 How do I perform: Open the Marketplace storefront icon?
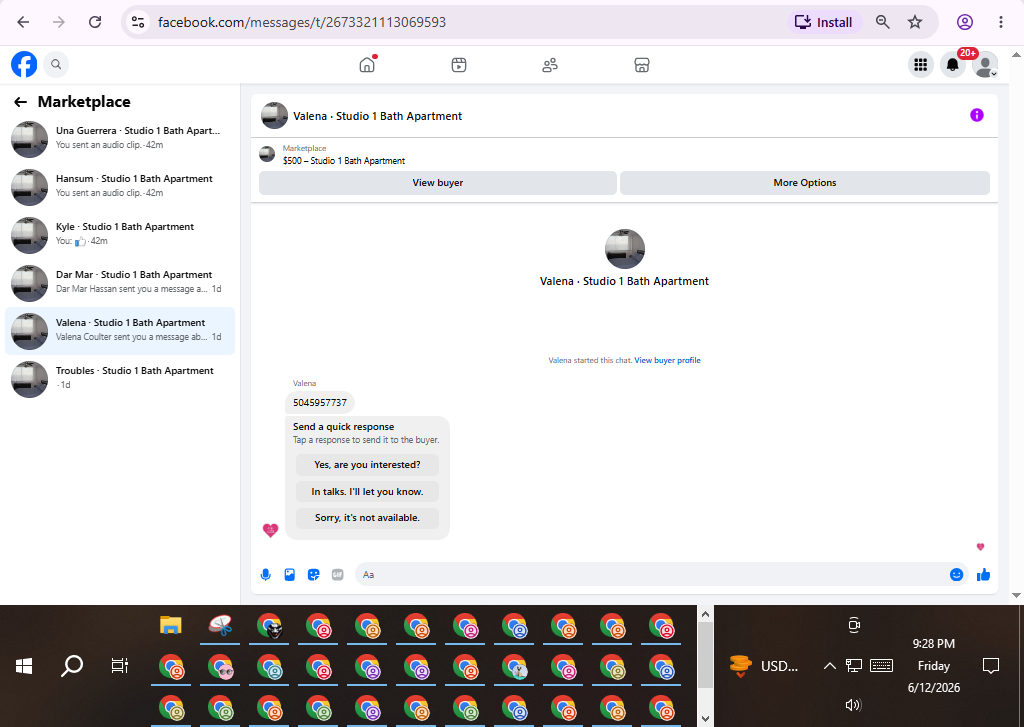coord(642,65)
